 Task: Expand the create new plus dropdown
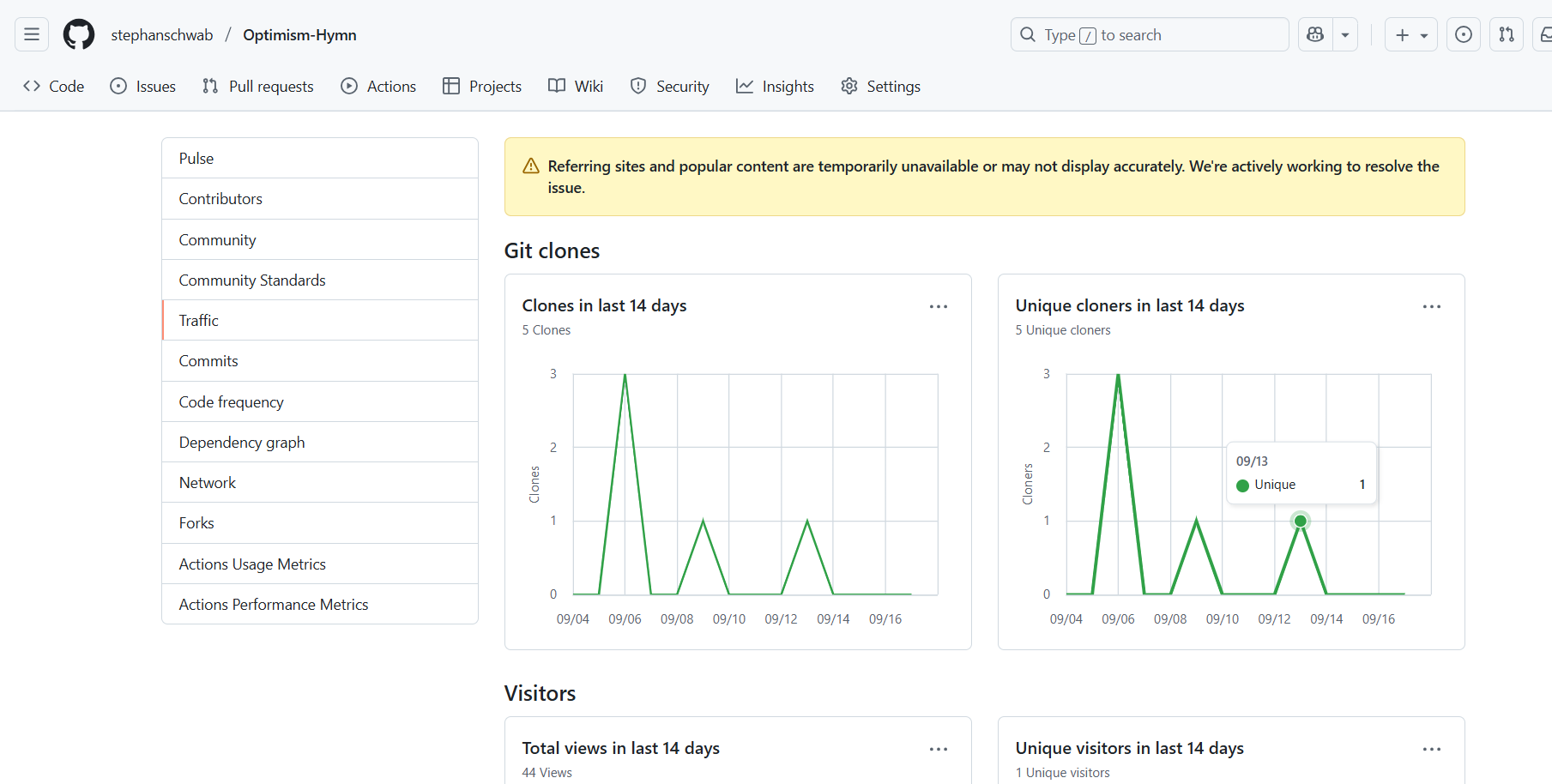(x=1410, y=34)
